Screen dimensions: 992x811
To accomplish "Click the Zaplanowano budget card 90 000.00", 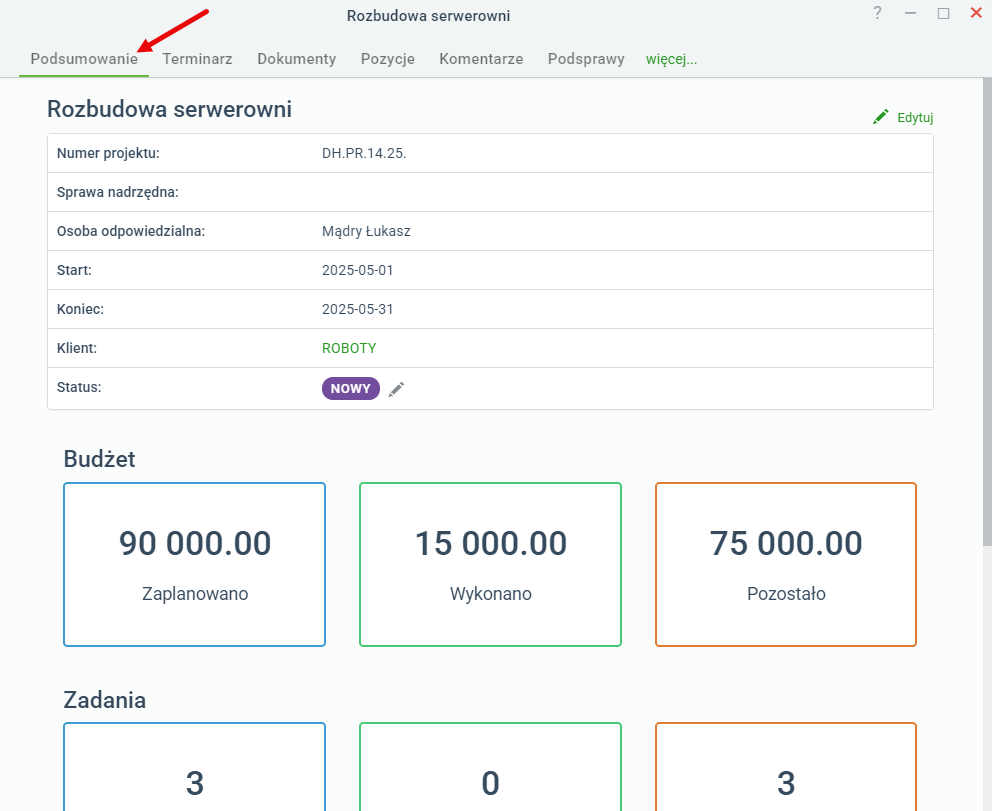I will click(195, 564).
